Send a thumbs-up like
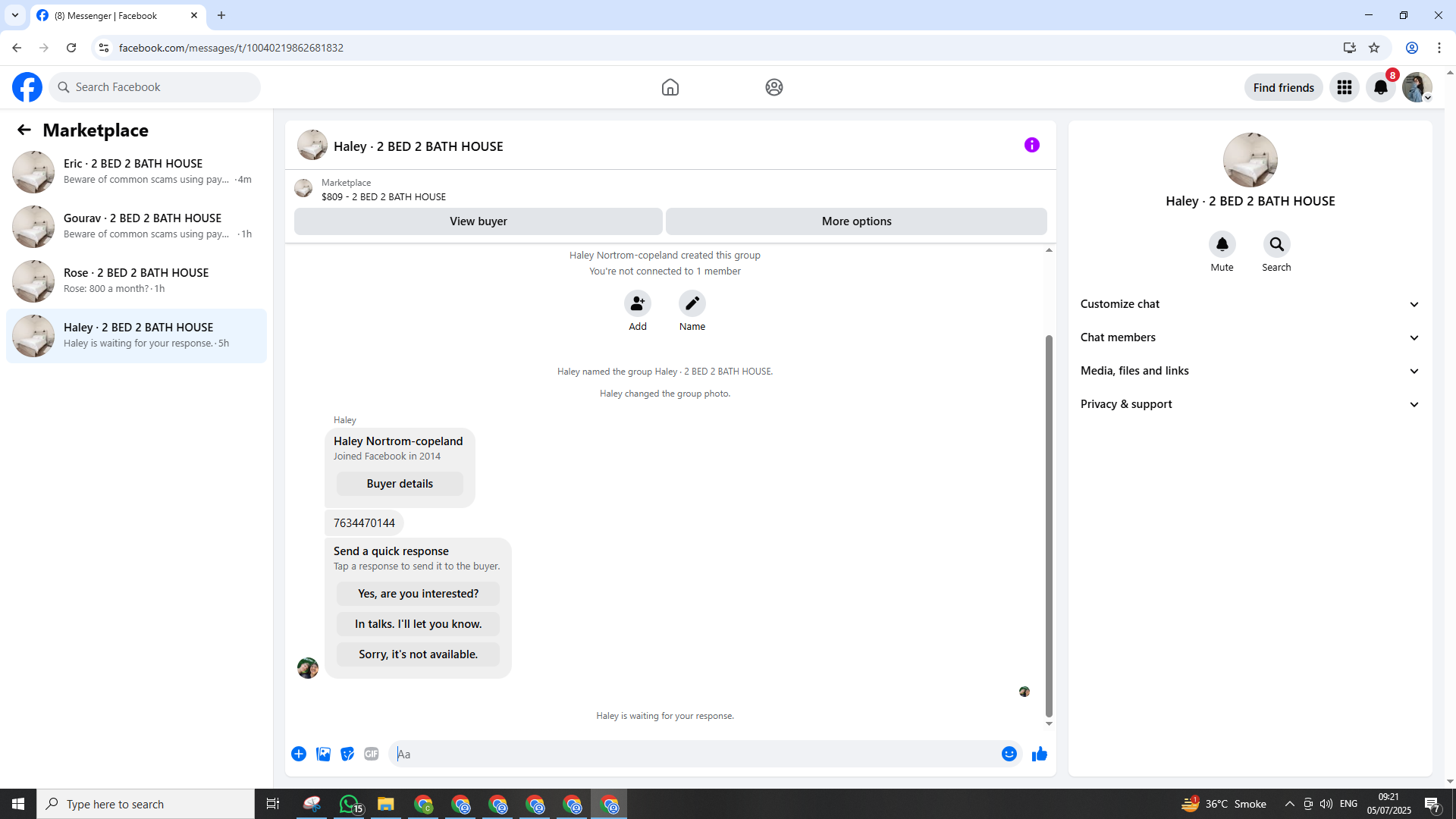This screenshot has height=819, width=1456. (x=1039, y=754)
